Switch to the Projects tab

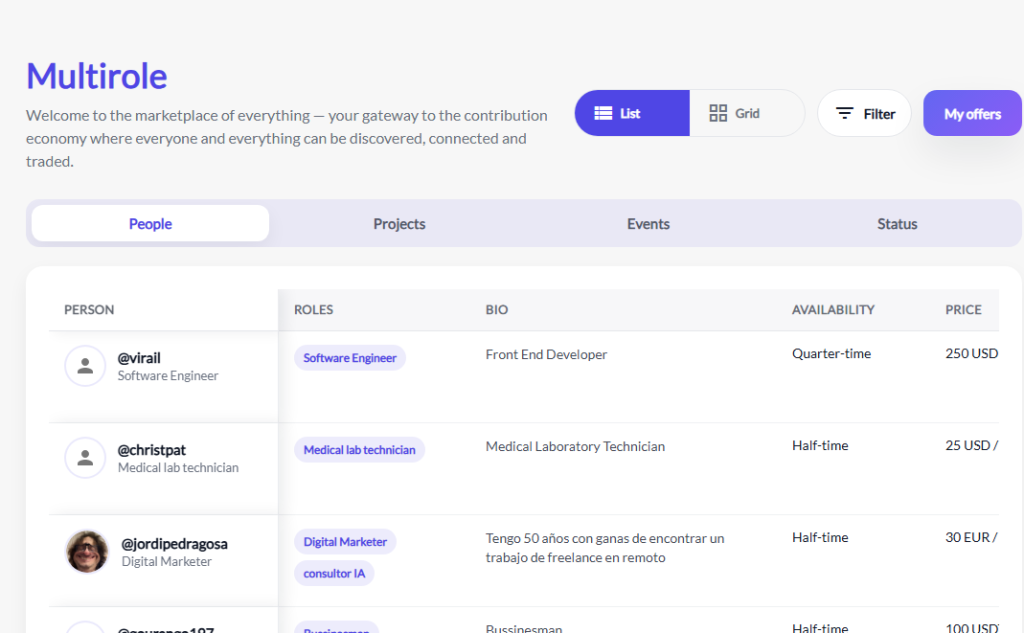(x=399, y=224)
